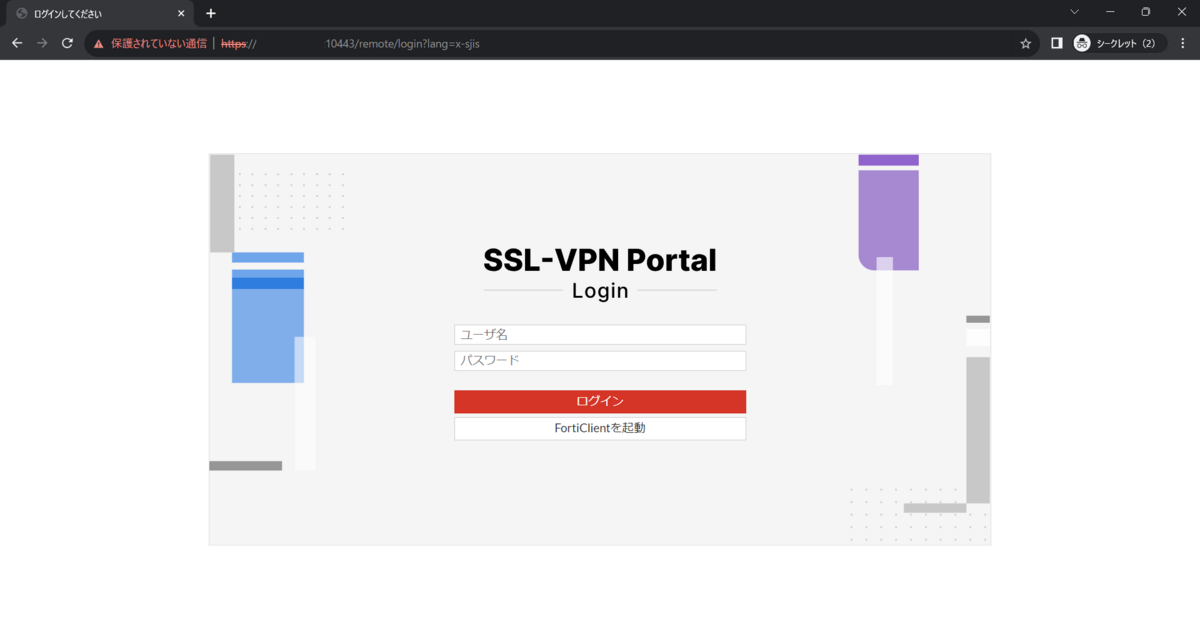This screenshot has width=1200, height=638.
Task: Click the FortiClientを起動 button
Action: click(600, 428)
